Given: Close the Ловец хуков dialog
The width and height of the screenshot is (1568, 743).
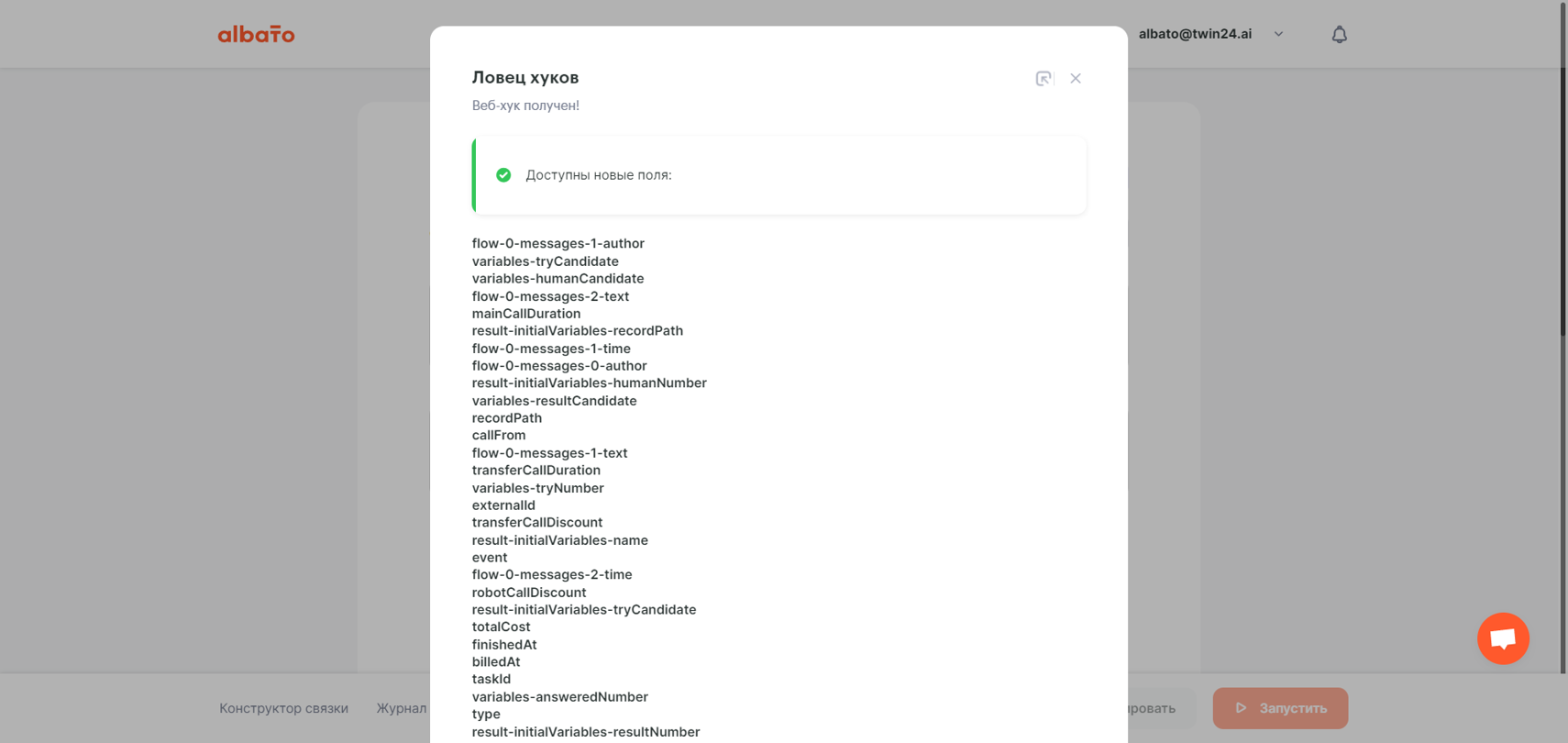Looking at the screenshot, I should (x=1076, y=79).
